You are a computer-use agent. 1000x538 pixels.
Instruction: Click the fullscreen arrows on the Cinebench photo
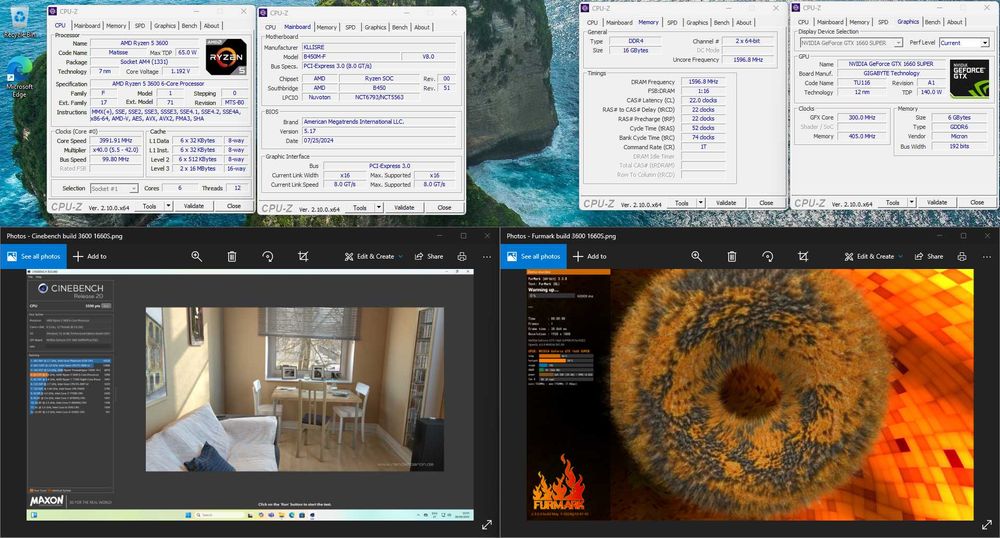pos(487,525)
